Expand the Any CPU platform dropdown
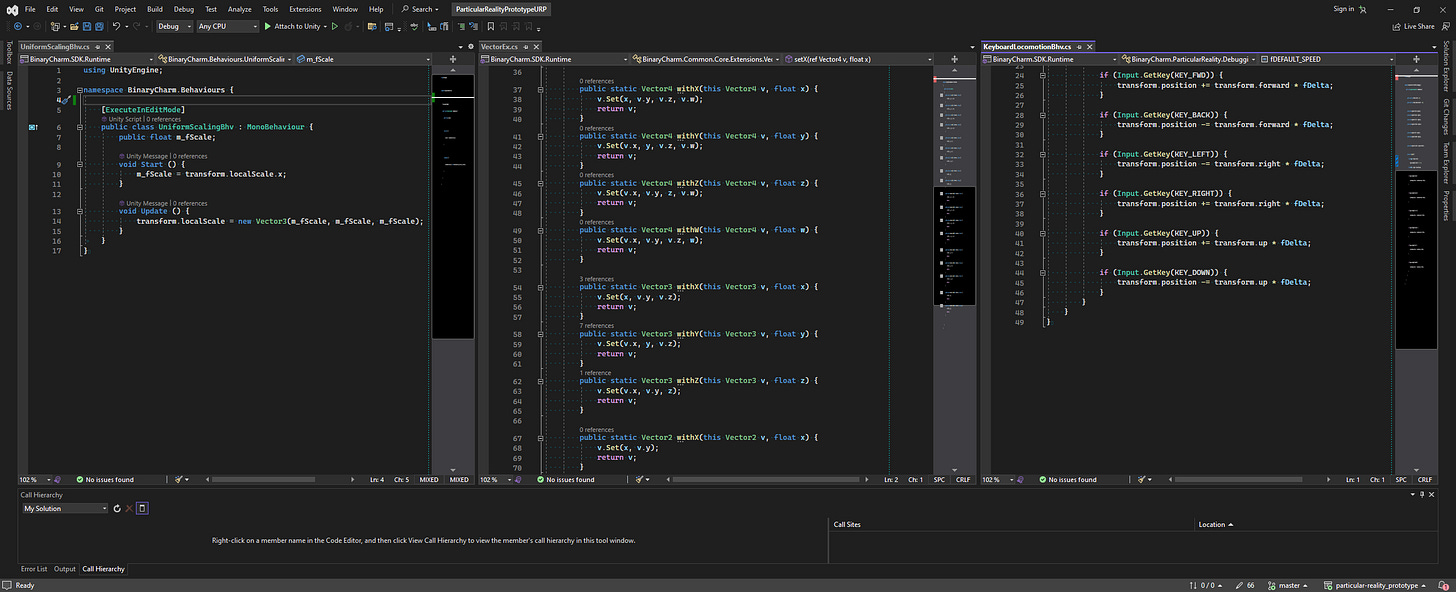Screen dimensions: 1456x592 [227, 26]
